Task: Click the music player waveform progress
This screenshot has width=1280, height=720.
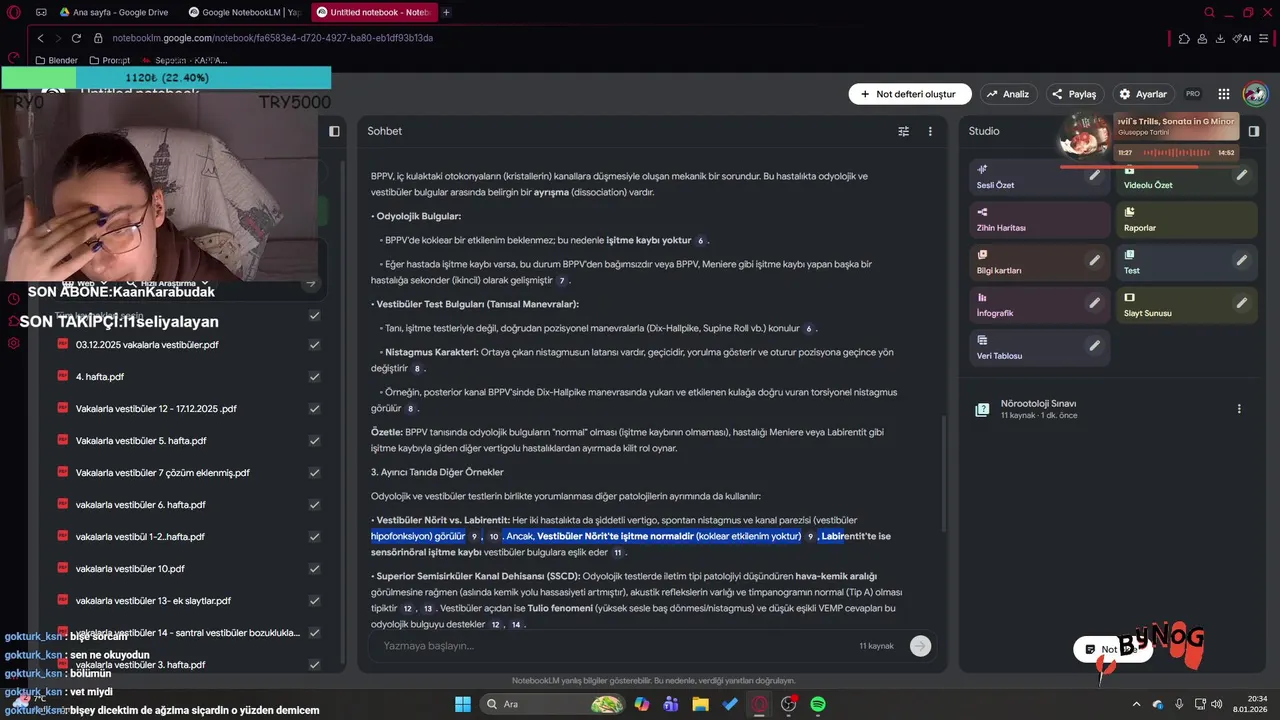Action: (1176, 153)
